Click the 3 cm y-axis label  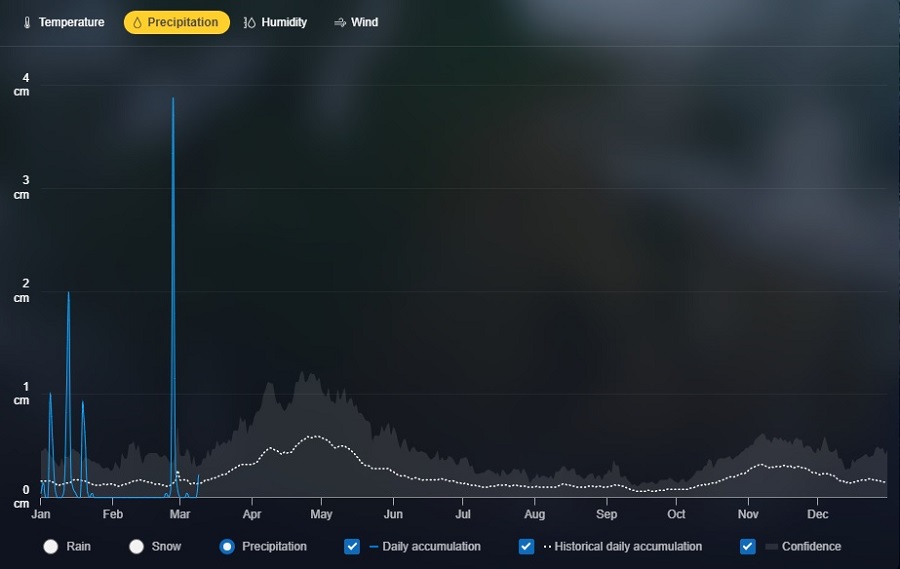21,187
